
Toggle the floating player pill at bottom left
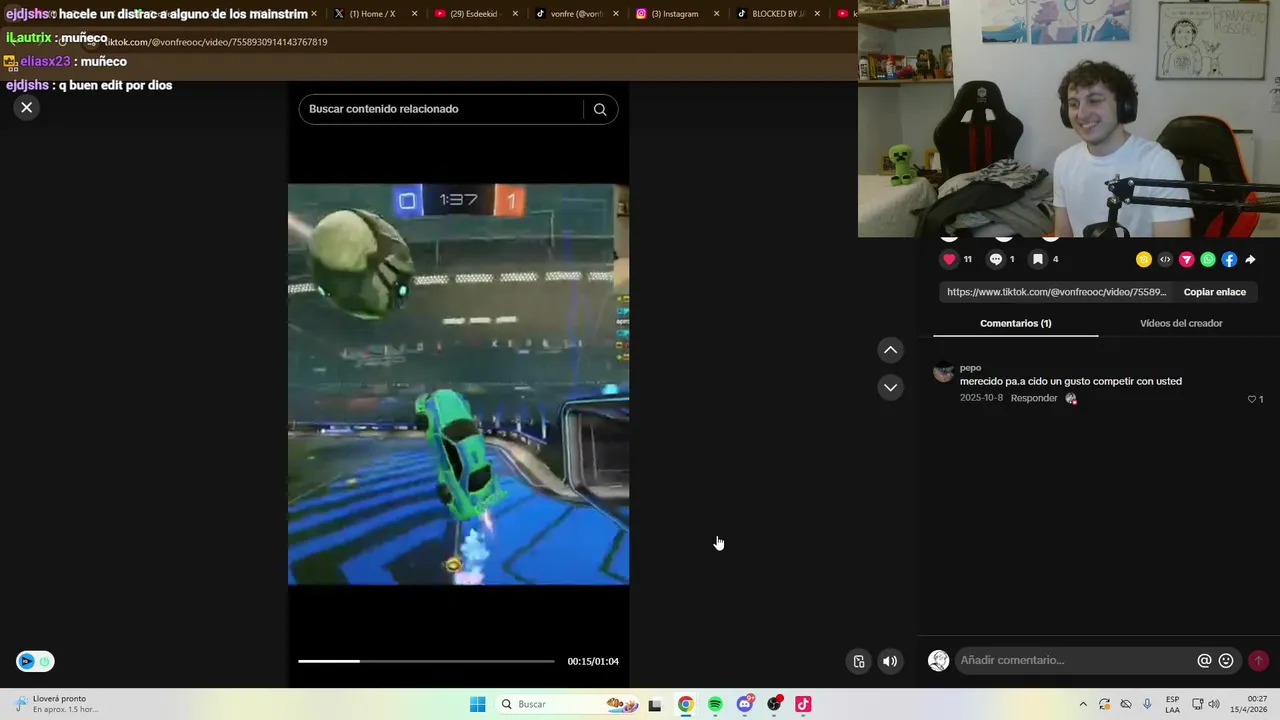point(35,661)
